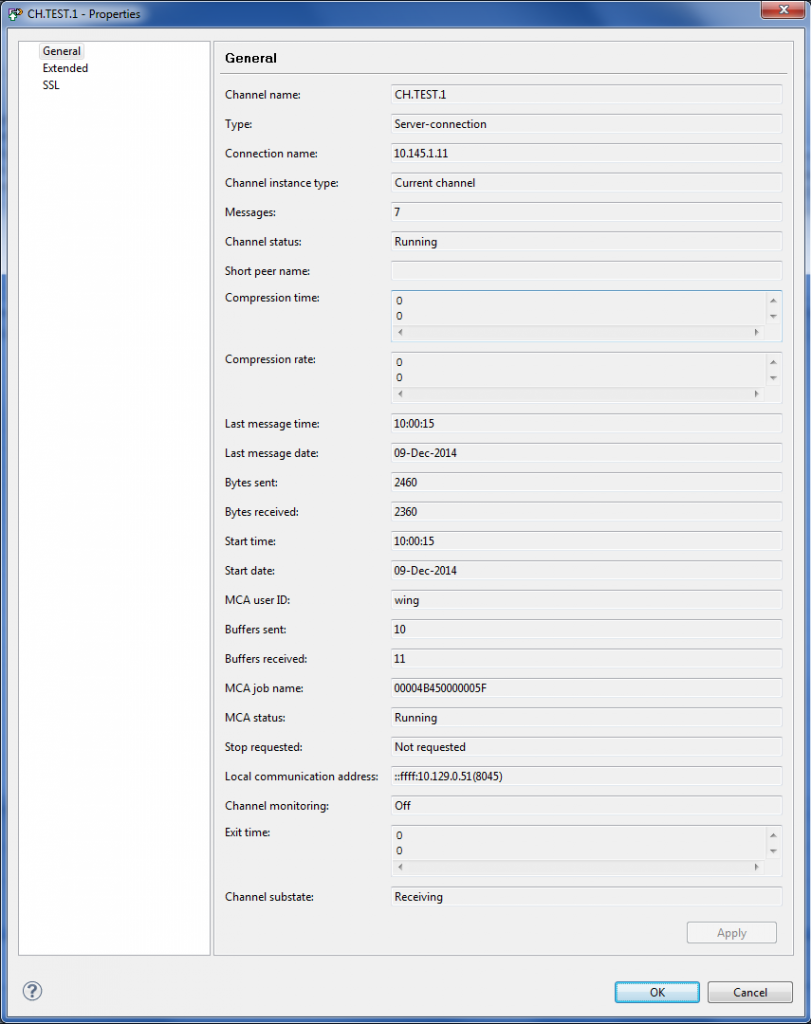The image size is (811, 1024).
Task: Click MCA user ID field wing
Action: coord(586,600)
